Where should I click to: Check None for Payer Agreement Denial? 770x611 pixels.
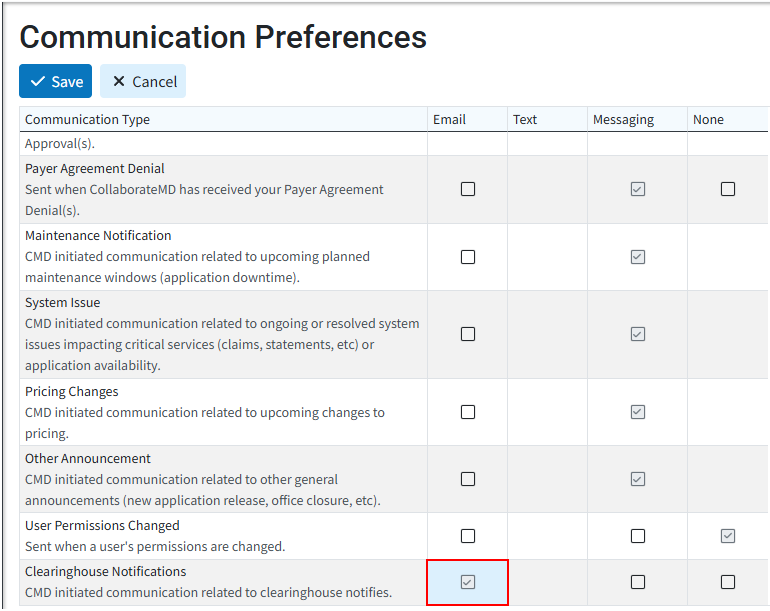tap(728, 189)
